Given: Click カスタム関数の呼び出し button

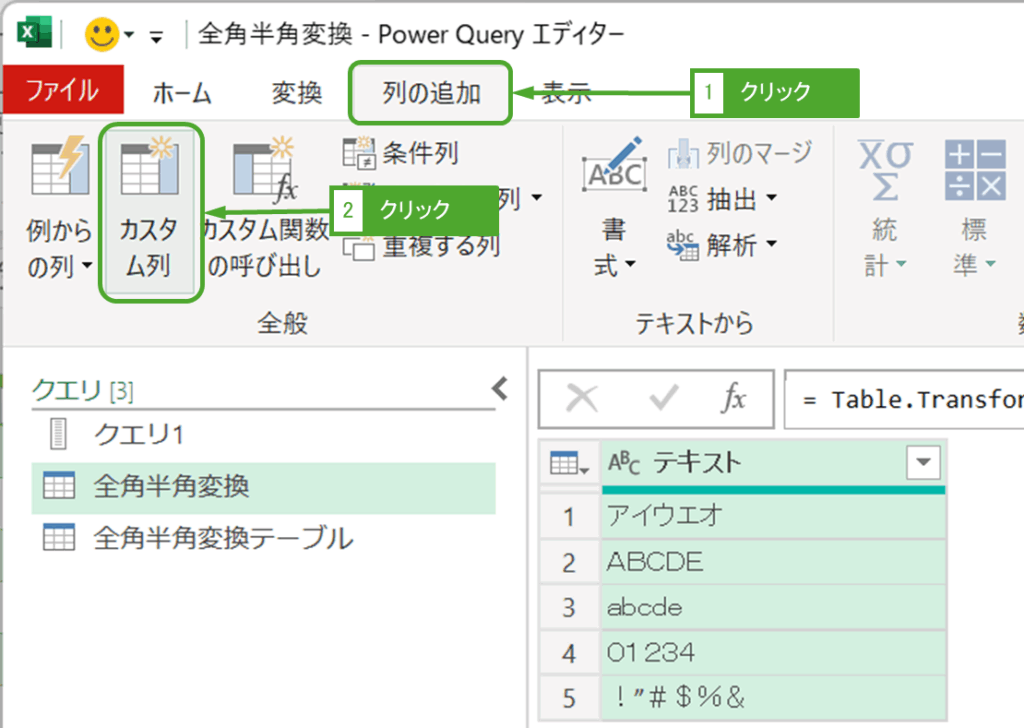Looking at the screenshot, I should pyautogui.click(x=264, y=208).
